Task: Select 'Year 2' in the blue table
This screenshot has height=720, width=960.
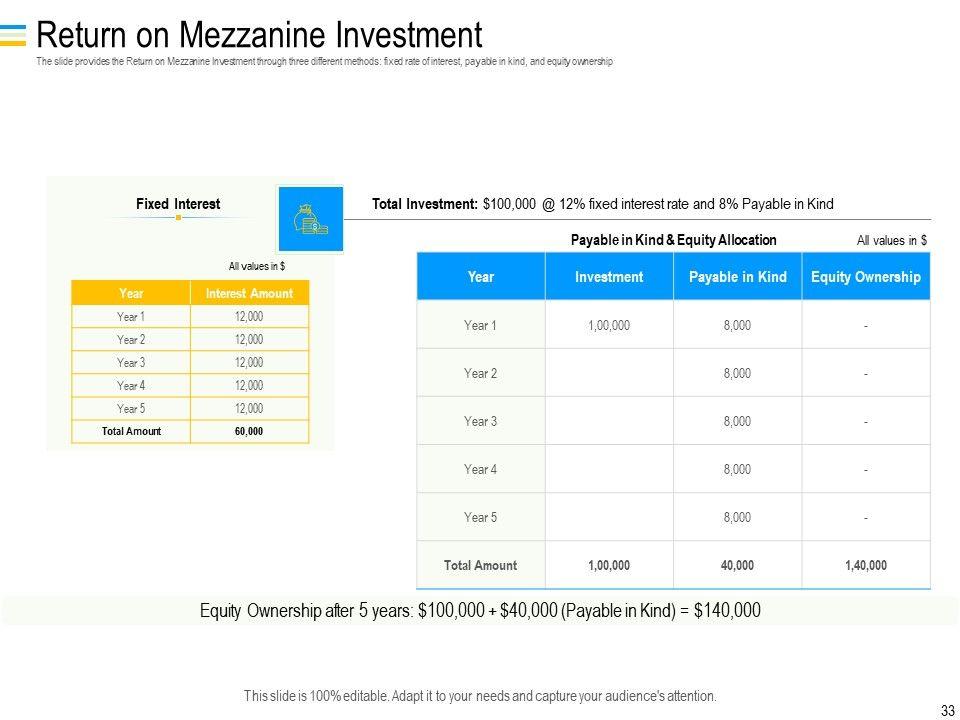Action: click(480, 373)
